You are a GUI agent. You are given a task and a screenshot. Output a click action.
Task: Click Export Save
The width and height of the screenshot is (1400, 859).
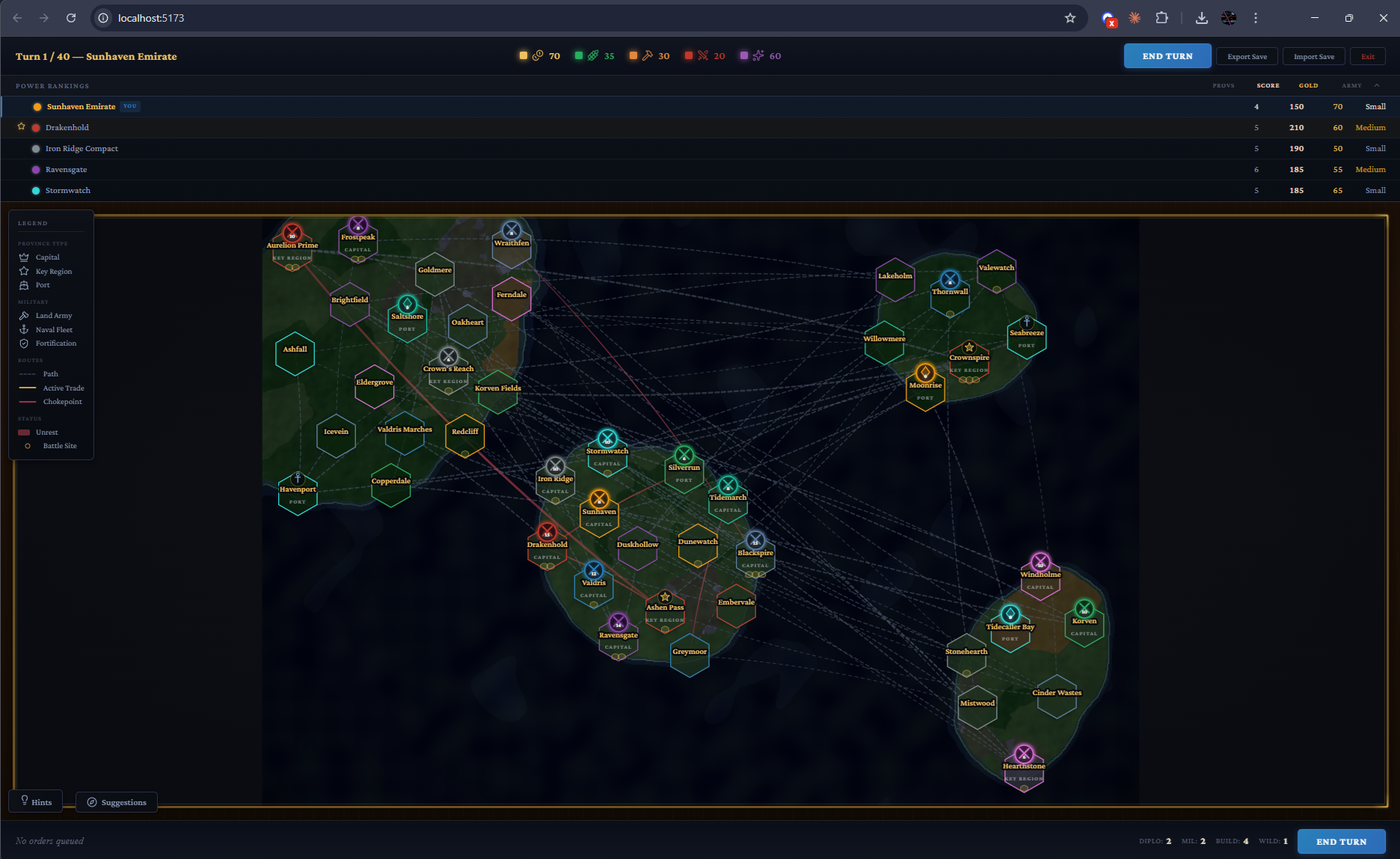(1247, 57)
